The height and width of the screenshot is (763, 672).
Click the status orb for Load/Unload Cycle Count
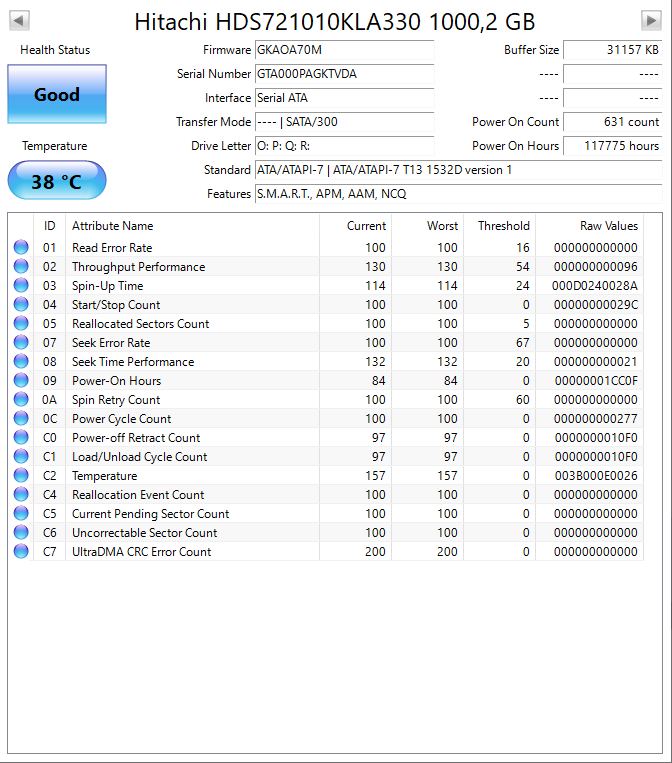(21, 456)
